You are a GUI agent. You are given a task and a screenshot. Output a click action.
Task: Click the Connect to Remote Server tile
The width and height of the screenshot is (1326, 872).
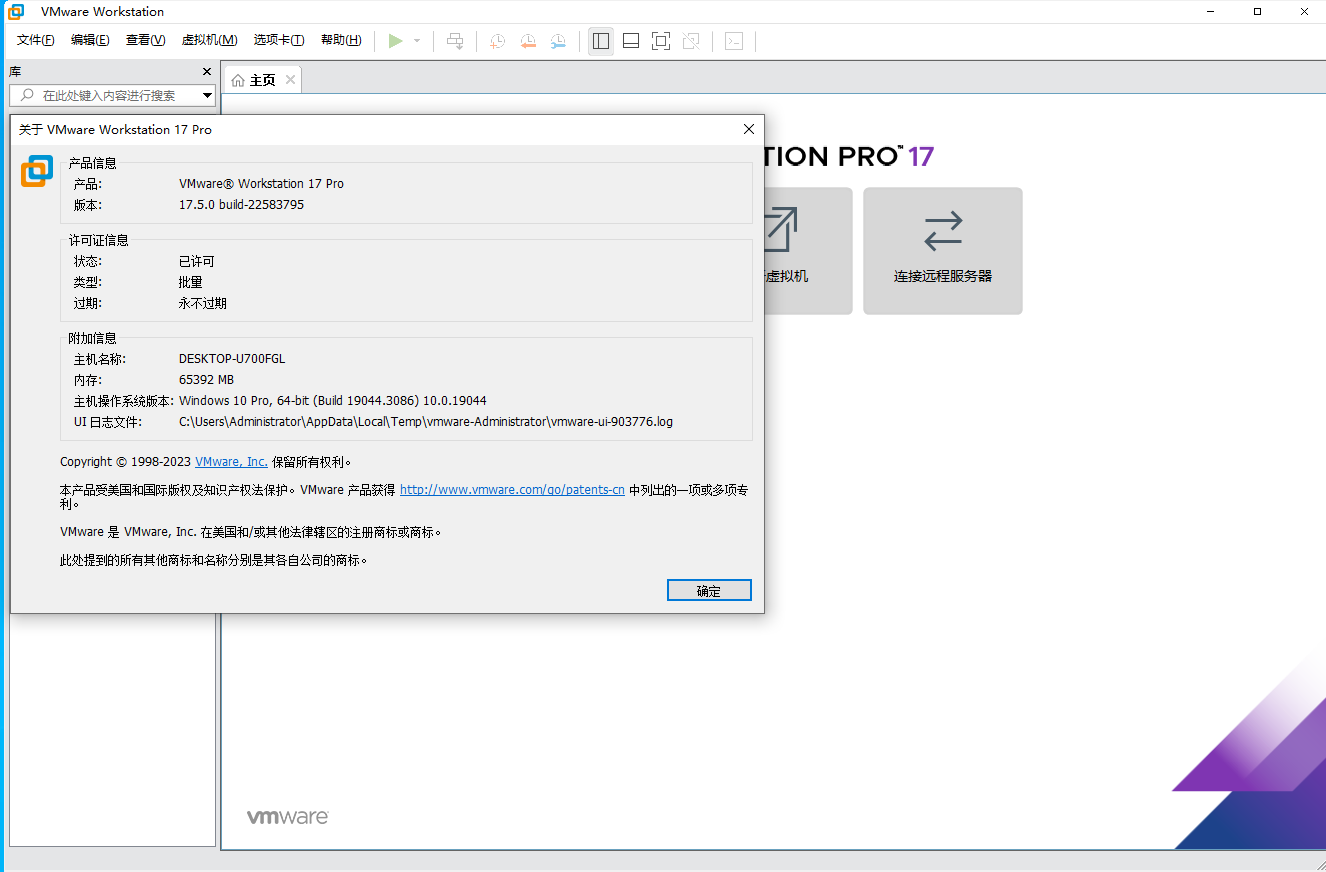[x=941, y=251]
